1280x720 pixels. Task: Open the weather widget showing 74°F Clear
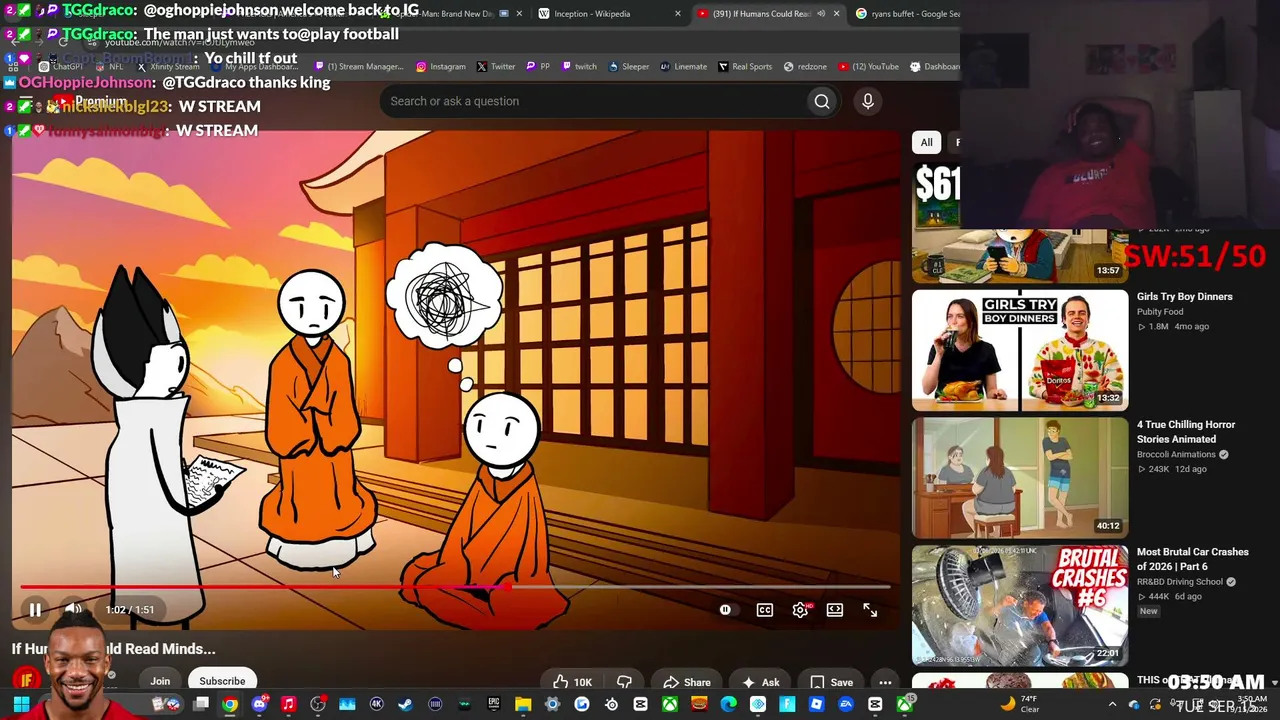1020,704
